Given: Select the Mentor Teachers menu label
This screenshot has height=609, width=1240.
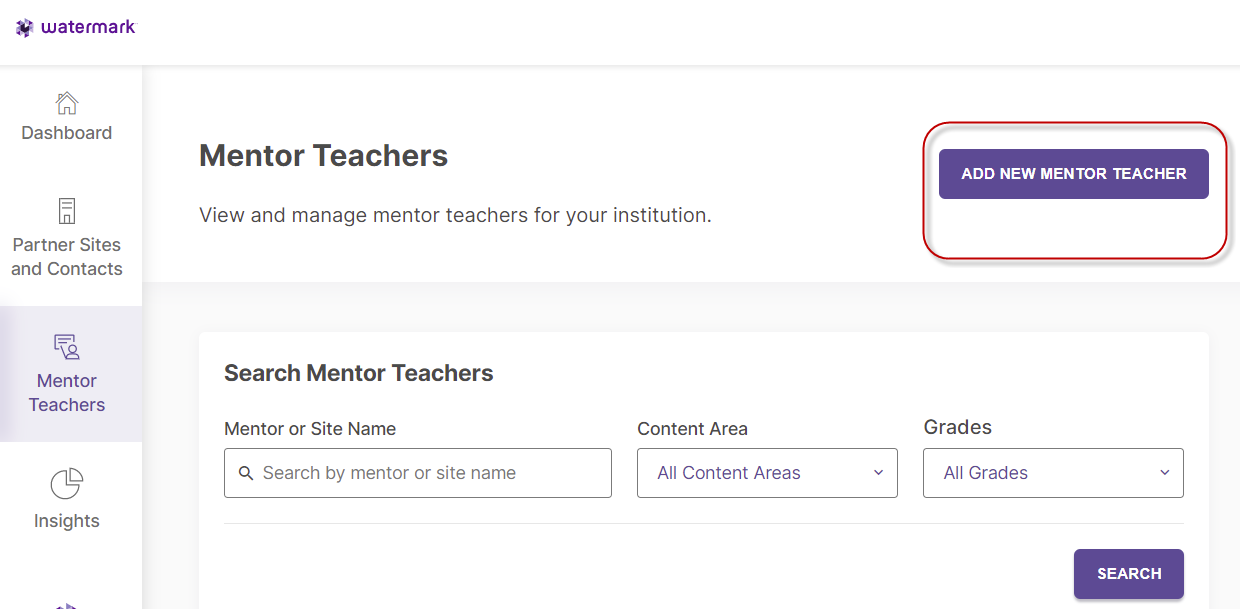Looking at the screenshot, I should pos(67,393).
